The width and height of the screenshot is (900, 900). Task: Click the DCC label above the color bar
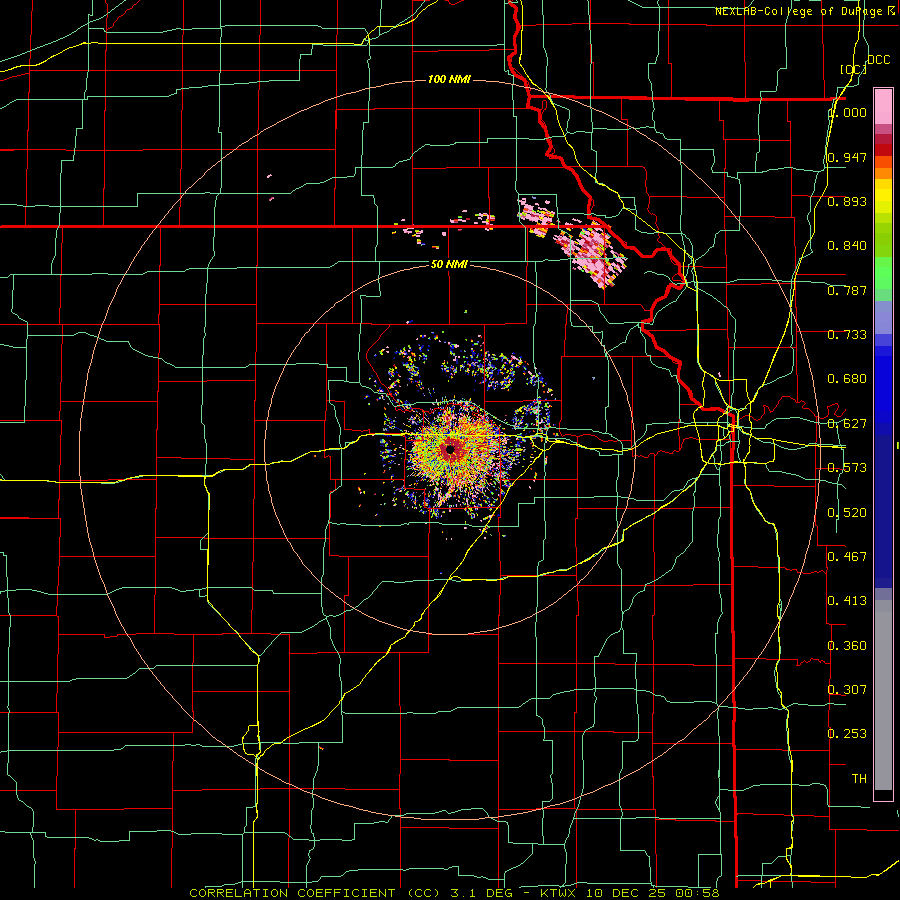pyautogui.click(x=879, y=60)
